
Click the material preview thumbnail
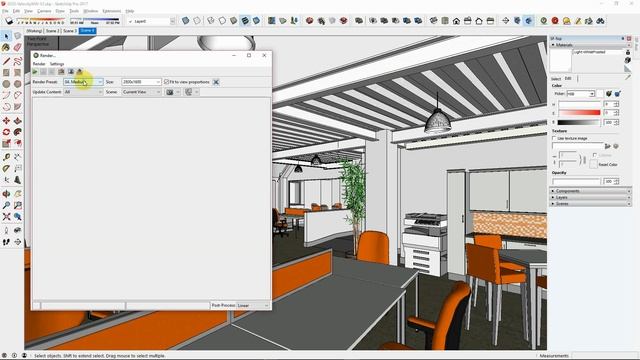560,61
